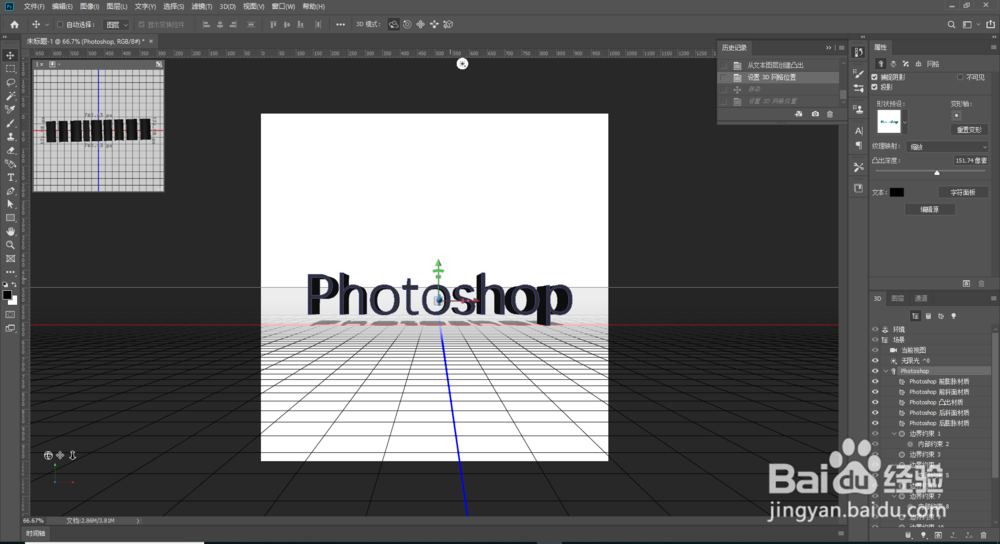Open the 文件(F) menu
Screen dimensions: 1000x544
click(34, 6)
